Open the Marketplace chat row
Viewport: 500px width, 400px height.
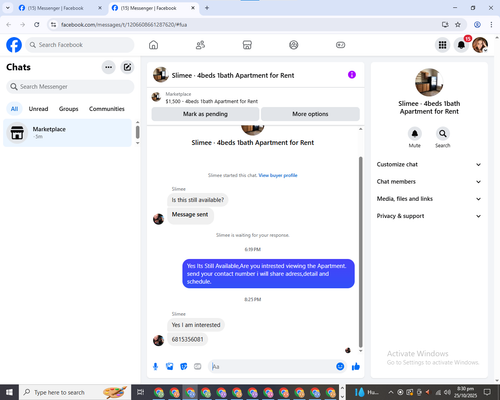pos(67,133)
